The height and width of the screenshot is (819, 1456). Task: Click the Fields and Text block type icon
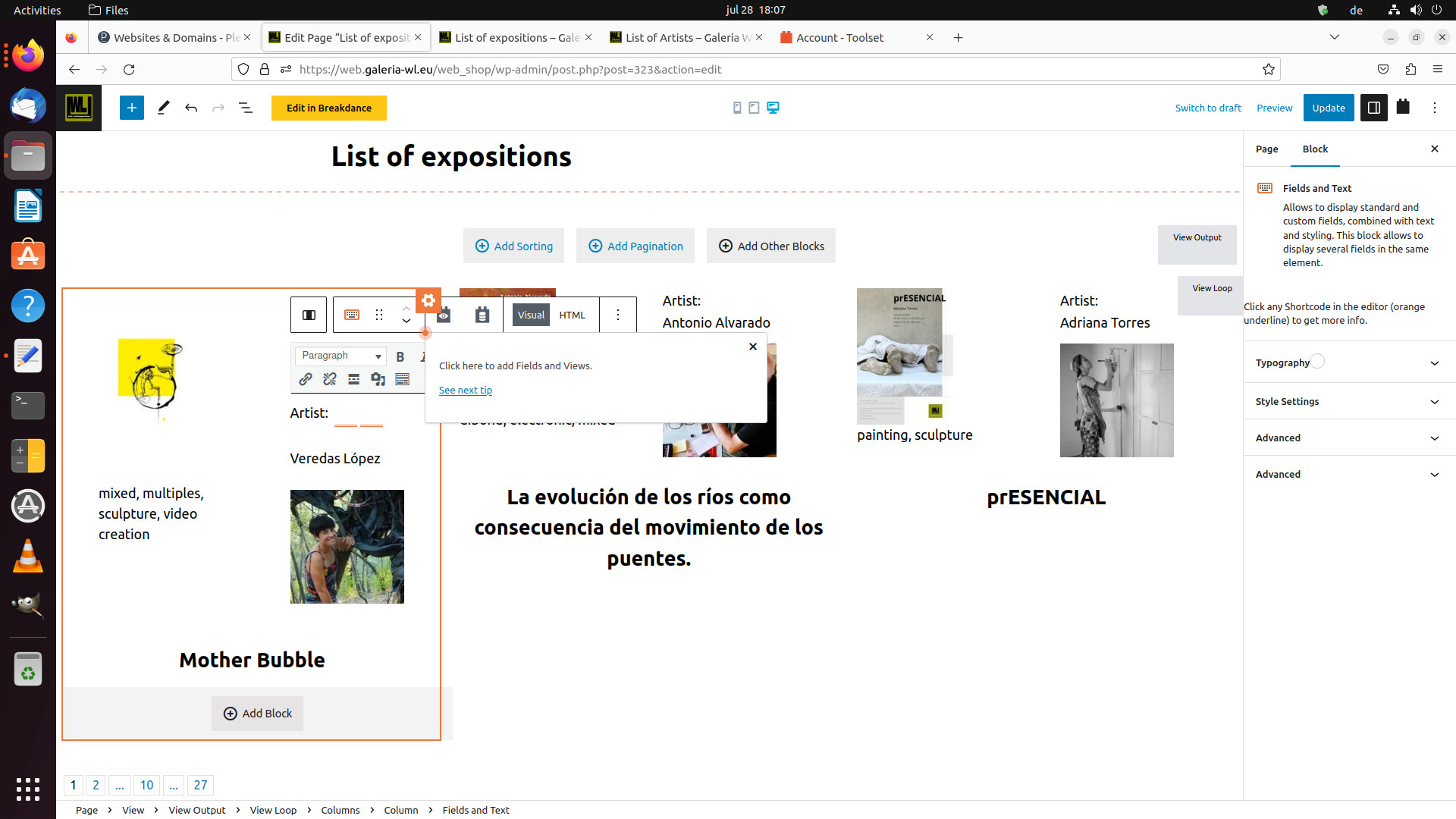click(352, 315)
